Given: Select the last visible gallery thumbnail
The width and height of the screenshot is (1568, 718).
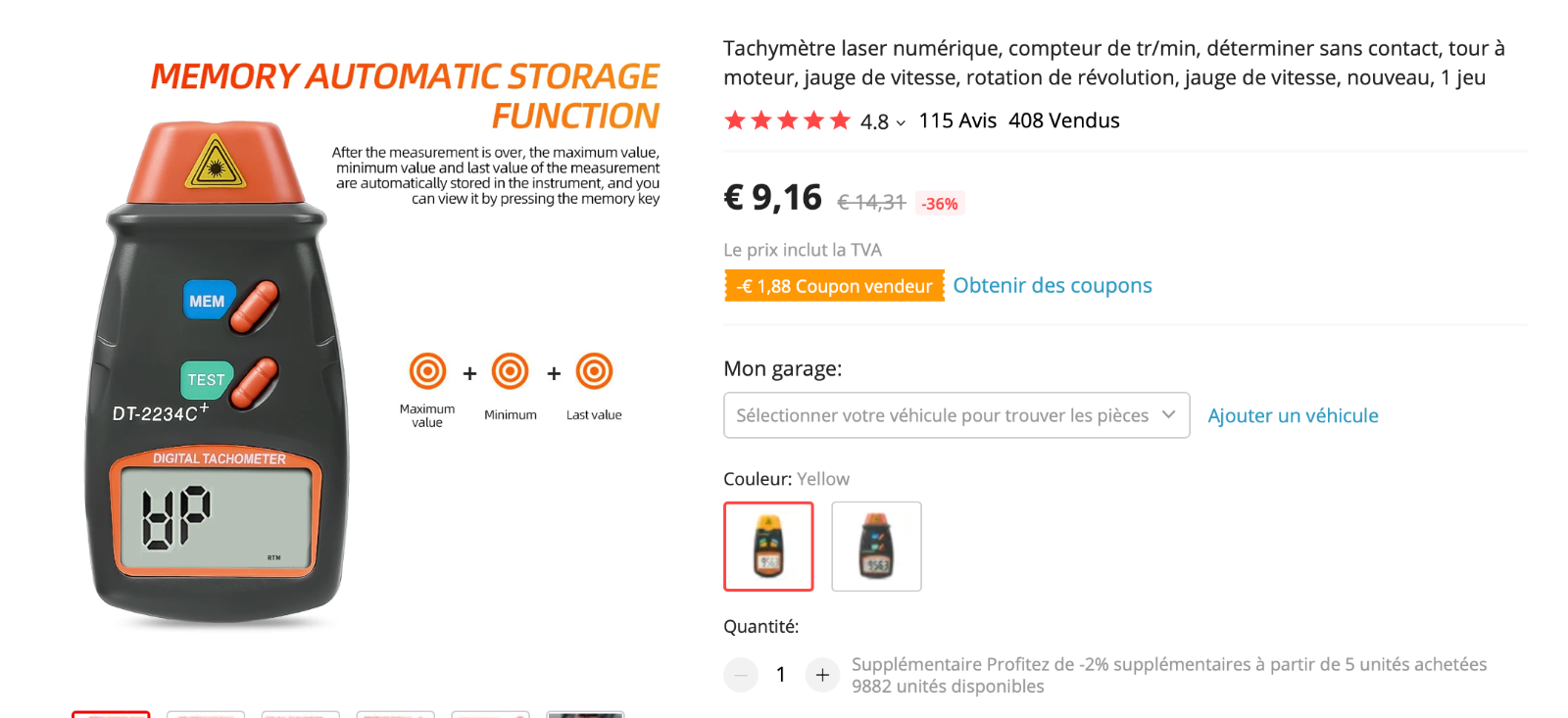Looking at the screenshot, I should [585, 714].
